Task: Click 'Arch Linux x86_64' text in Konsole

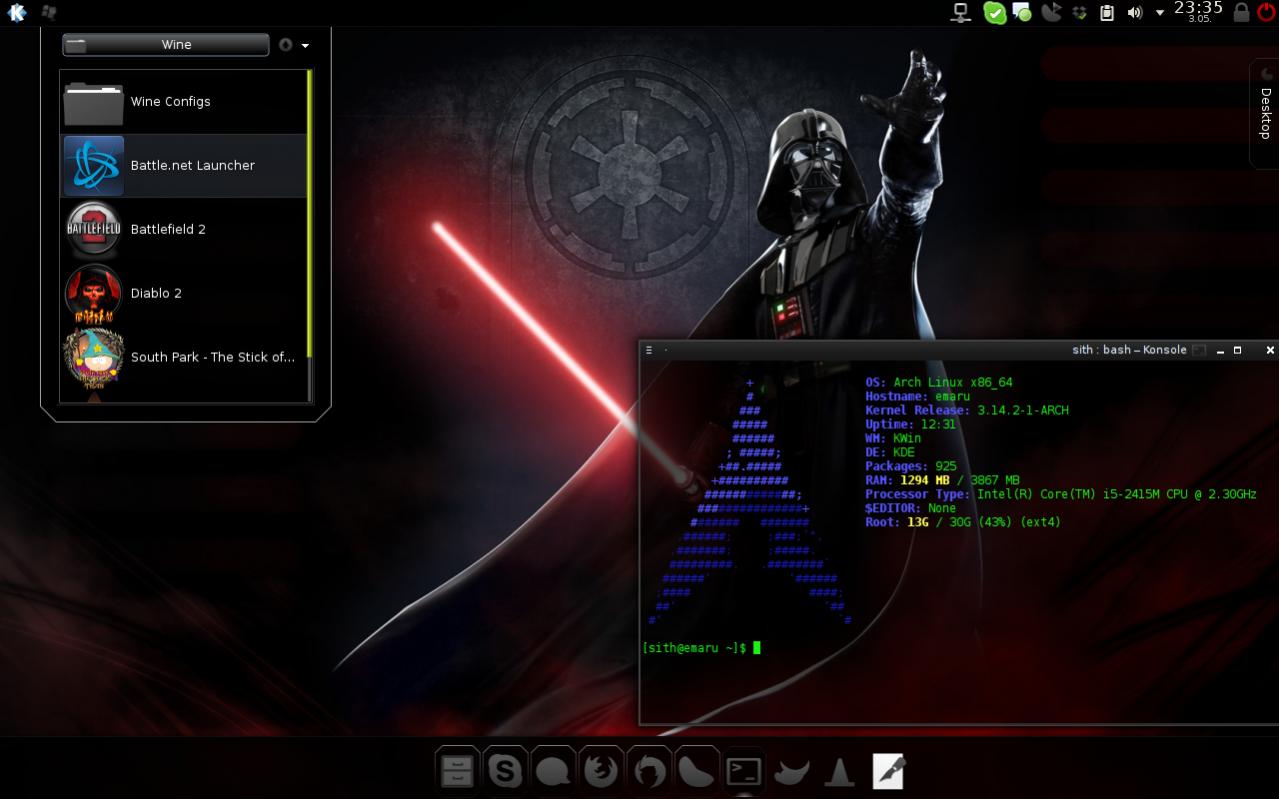Action: 953,382
